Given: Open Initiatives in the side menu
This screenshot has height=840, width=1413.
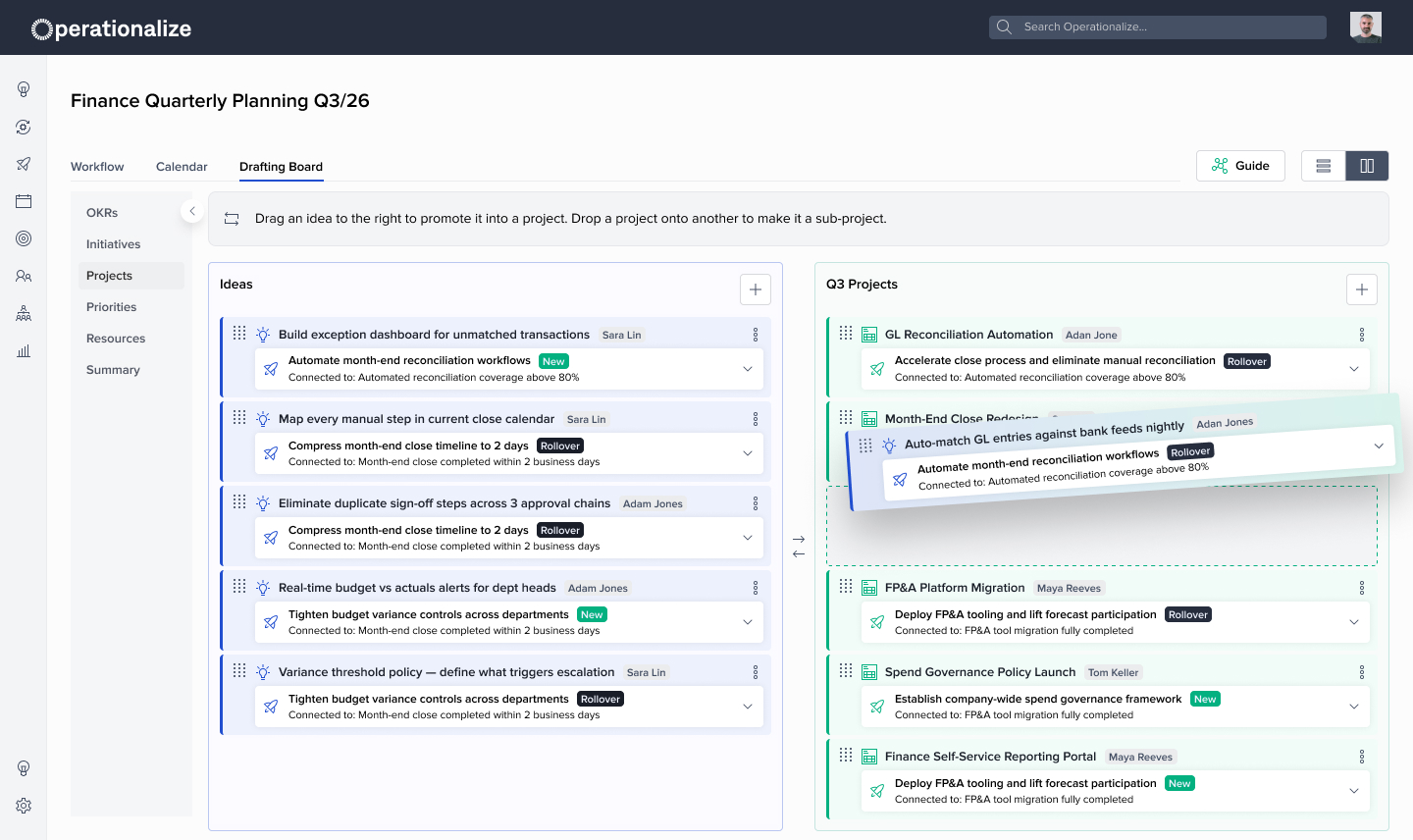Looking at the screenshot, I should pos(131,244).
